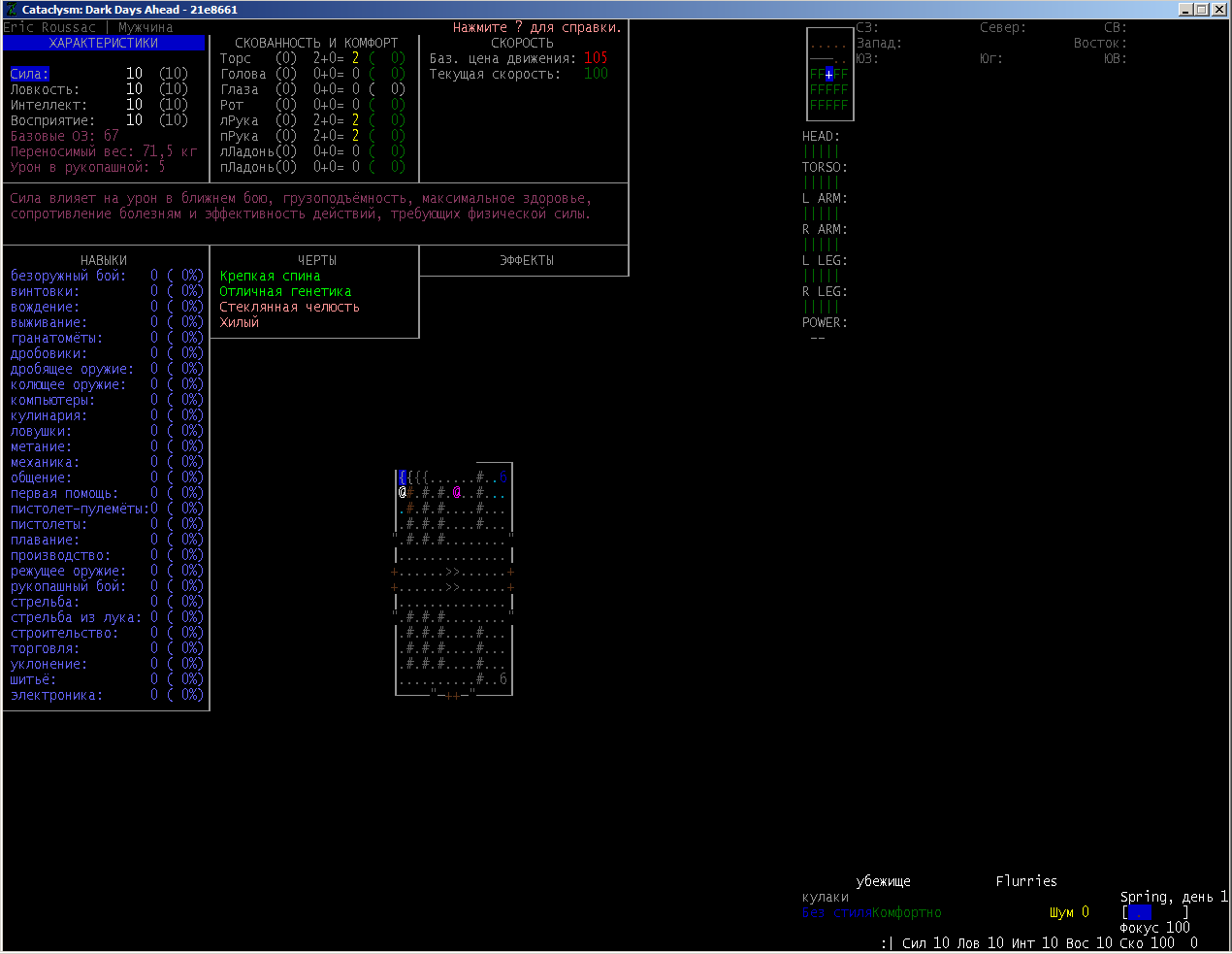Click the Нажмите ? для справки hint
Image resolution: width=1232 pixels, height=954 pixels.
click(x=537, y=27)
